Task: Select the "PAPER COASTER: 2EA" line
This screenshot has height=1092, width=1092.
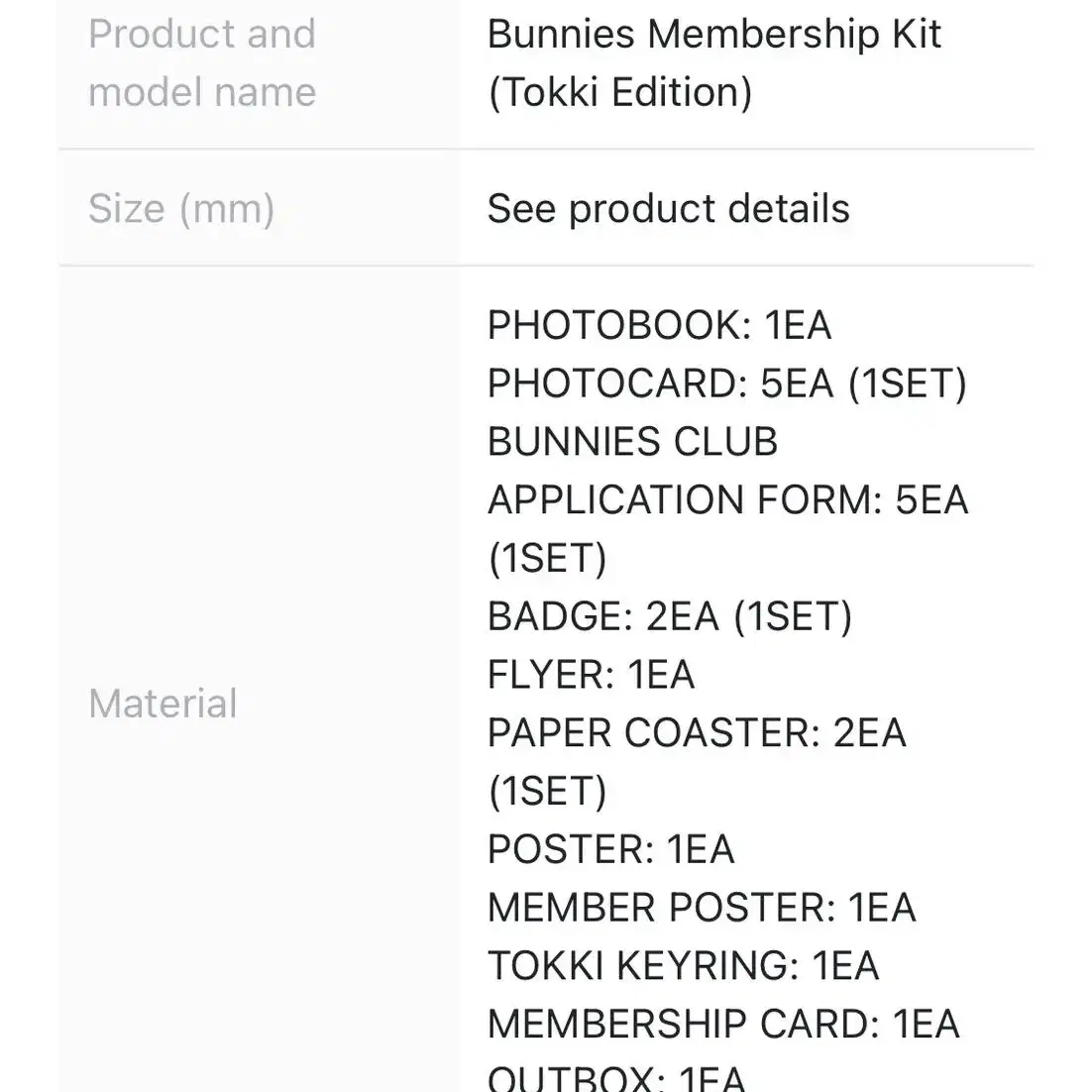Action: [x=697, y=732]
